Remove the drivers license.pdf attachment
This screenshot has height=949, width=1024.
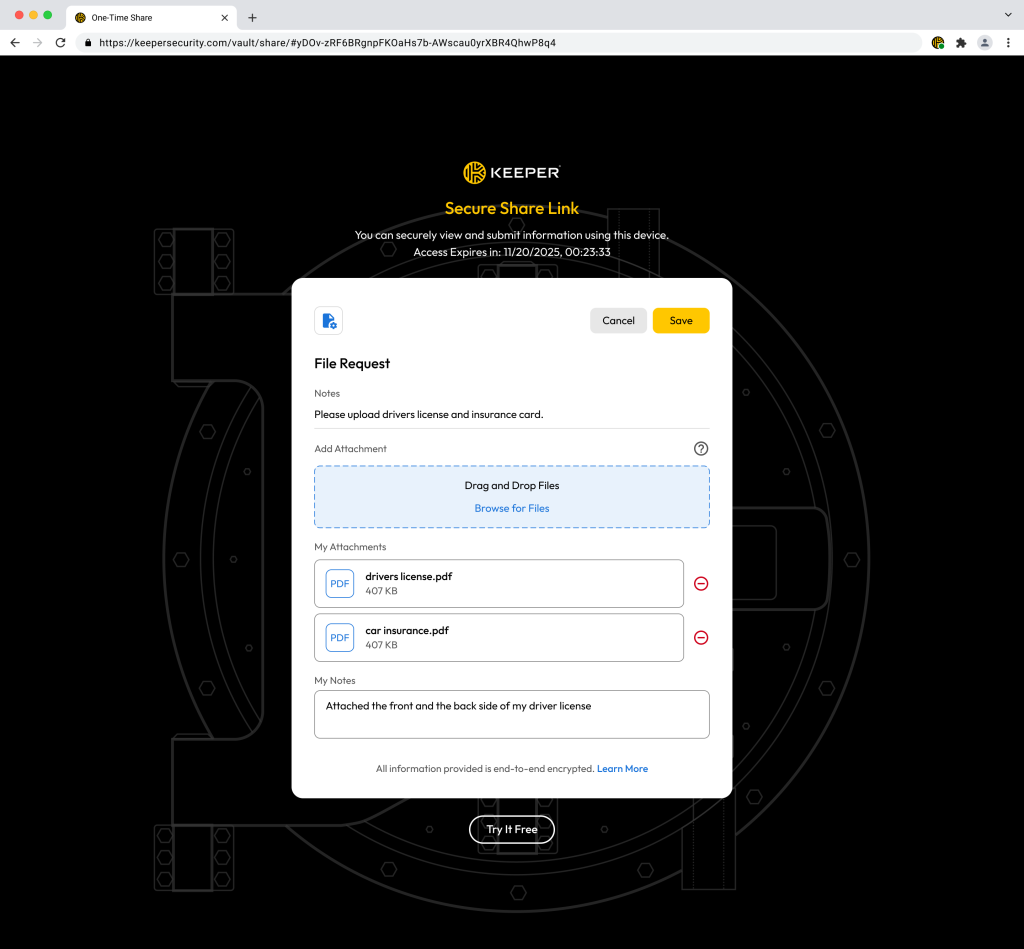[700, 583]
